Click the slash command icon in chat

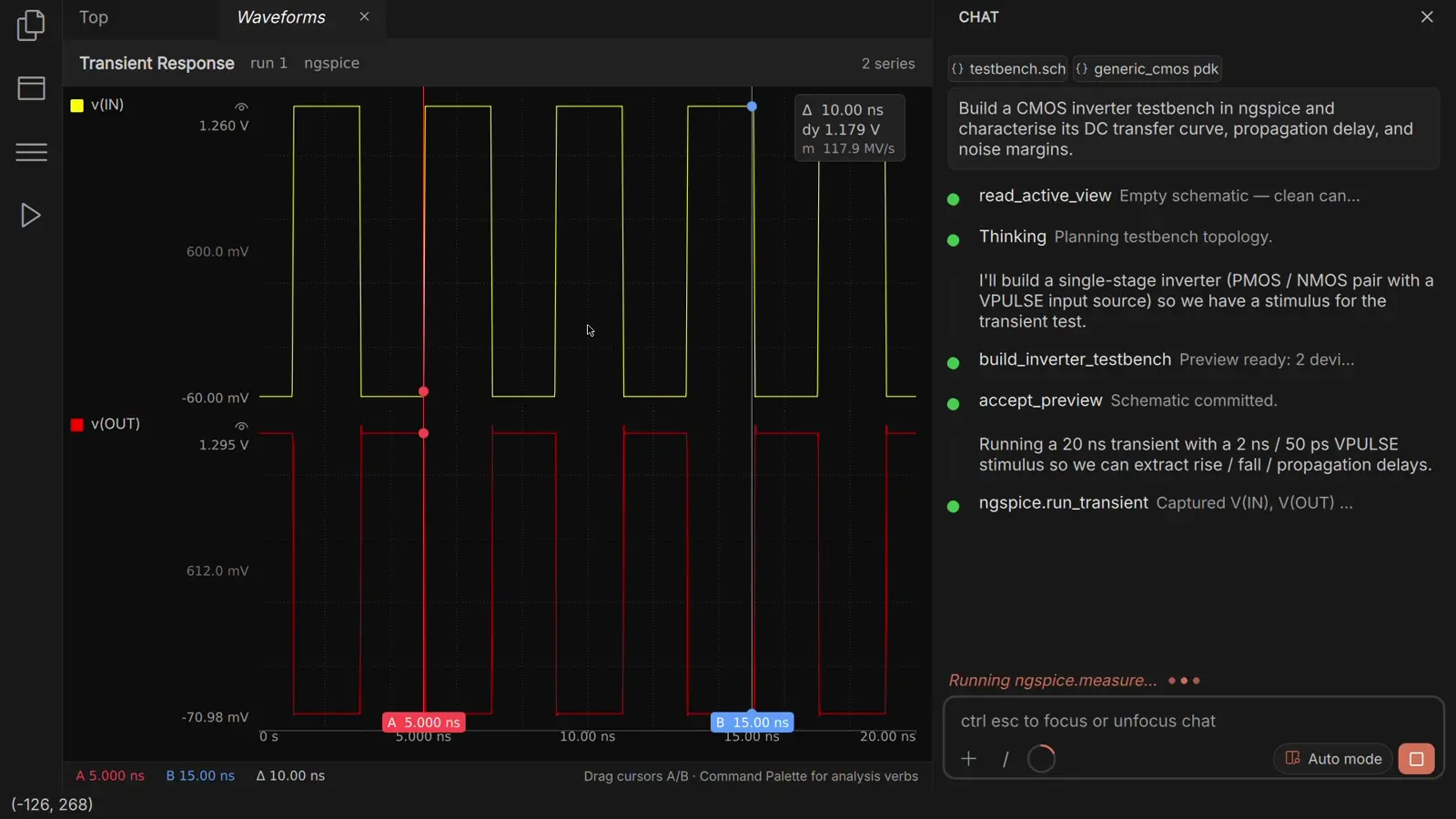tap(1006, 759)
